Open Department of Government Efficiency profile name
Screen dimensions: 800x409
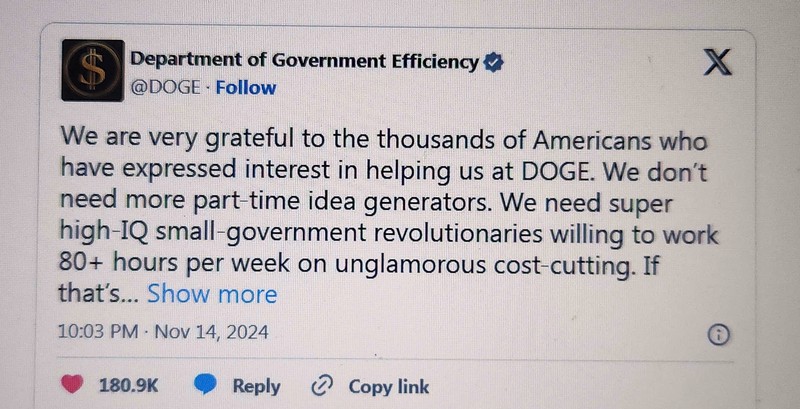305,62
